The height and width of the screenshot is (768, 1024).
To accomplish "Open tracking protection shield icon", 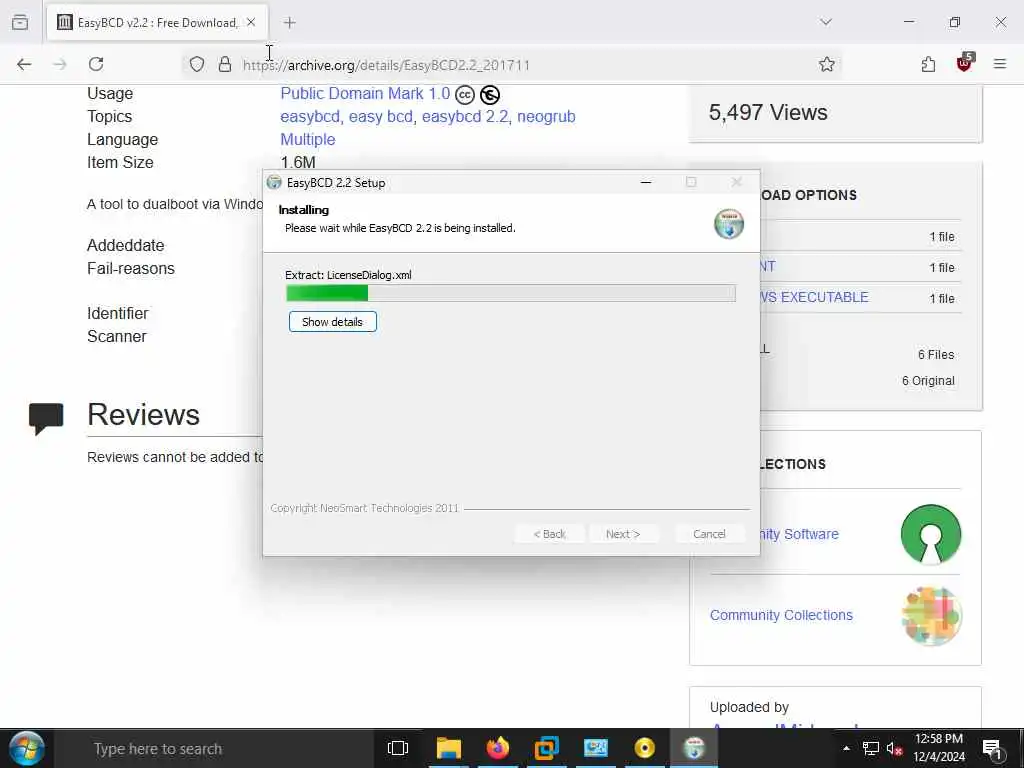I will (197, 64).
